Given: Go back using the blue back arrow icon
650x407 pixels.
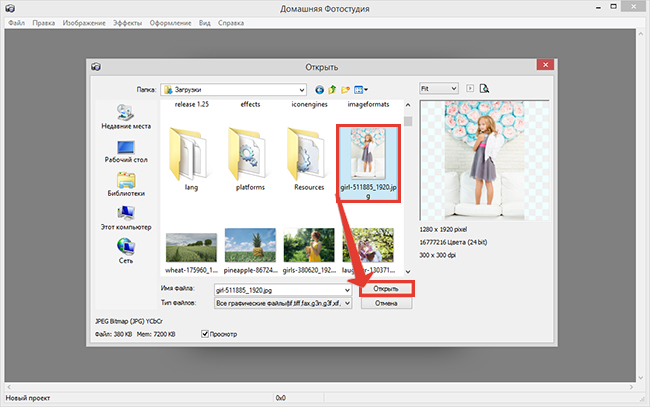Looking at the screenshot, I should click(319, 90).
